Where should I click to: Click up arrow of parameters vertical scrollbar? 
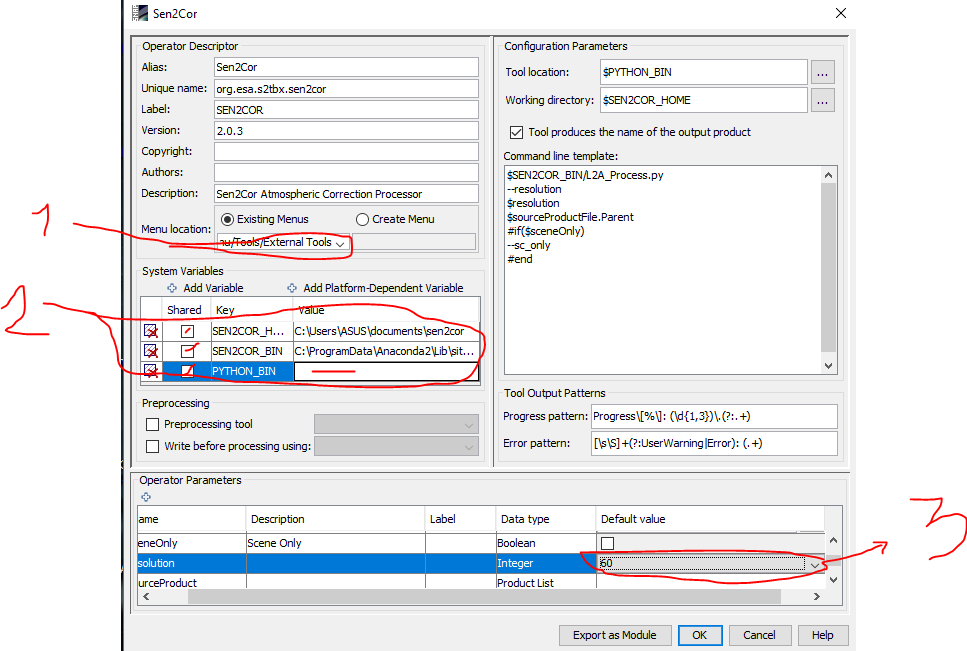tap(833, 541)
